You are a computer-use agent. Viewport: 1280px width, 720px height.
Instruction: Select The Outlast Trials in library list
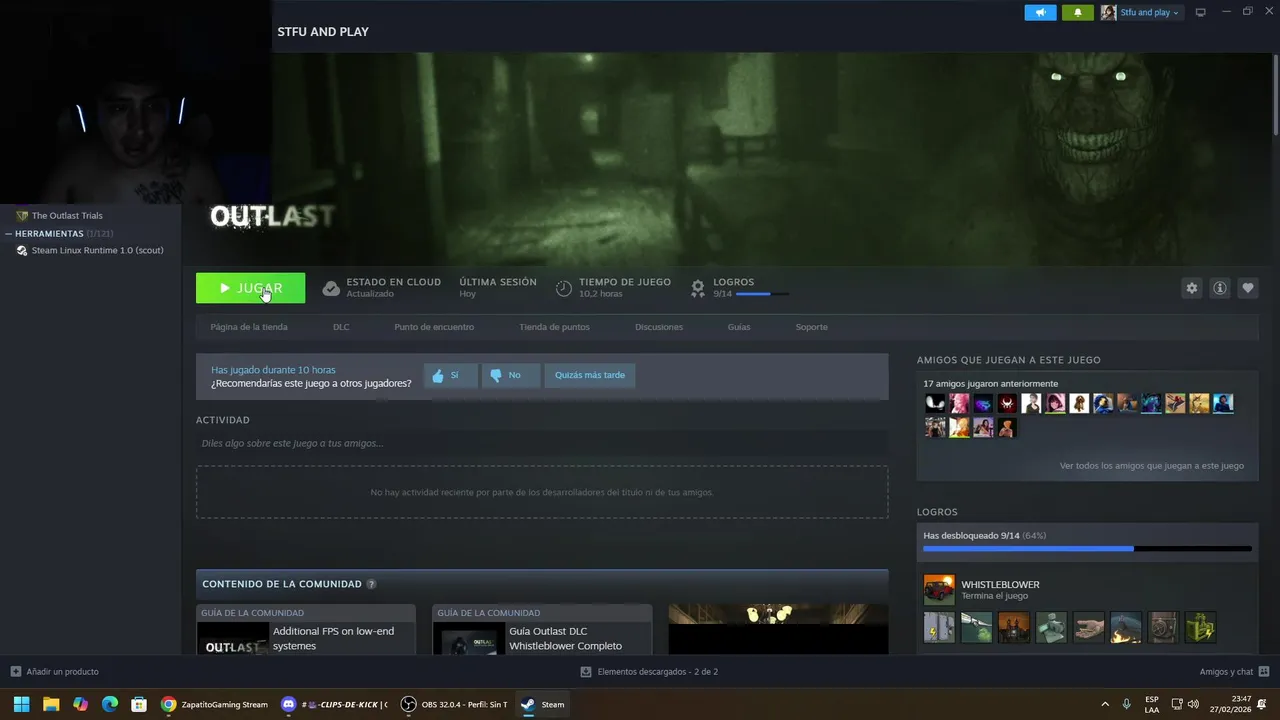[x=67, y=215]
